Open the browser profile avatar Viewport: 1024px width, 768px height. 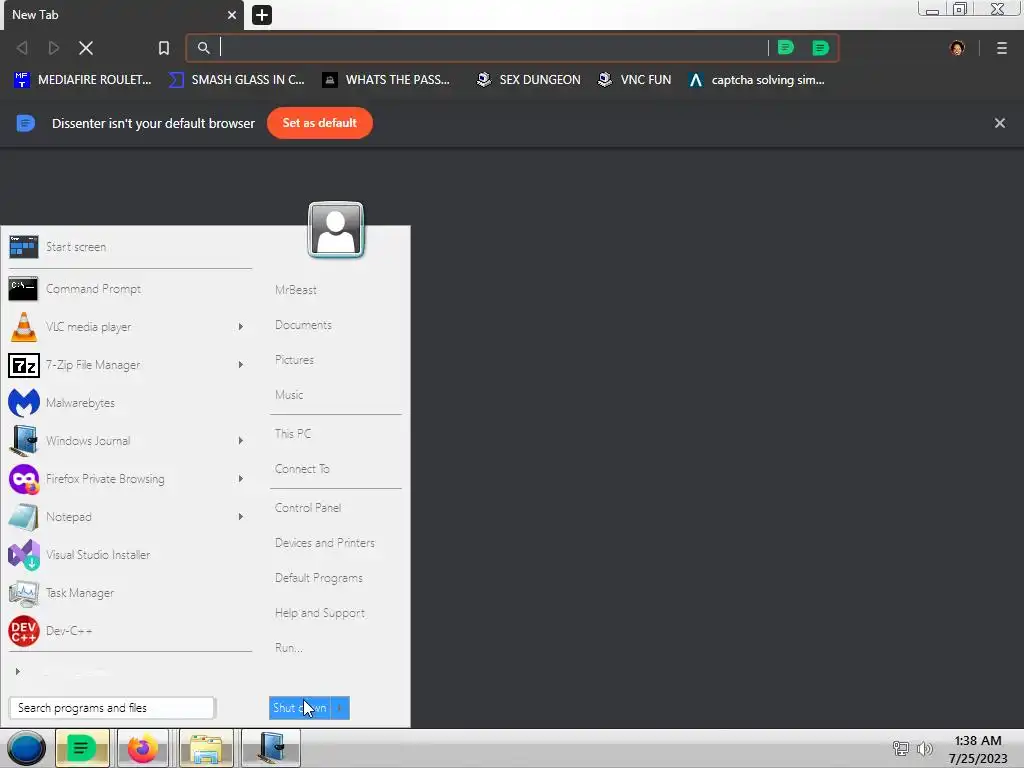pyautogui.click(x=957, y=48)
